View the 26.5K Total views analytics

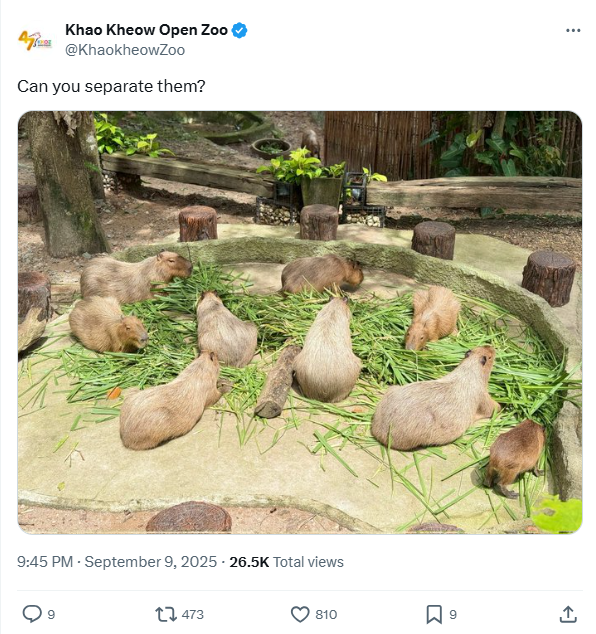(287, 562)
